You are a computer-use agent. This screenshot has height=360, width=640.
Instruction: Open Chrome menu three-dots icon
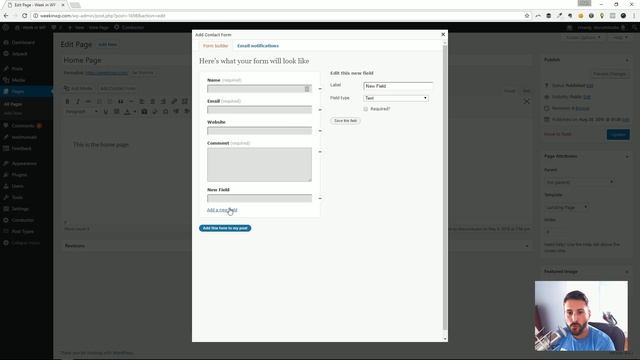click(634, 16)
